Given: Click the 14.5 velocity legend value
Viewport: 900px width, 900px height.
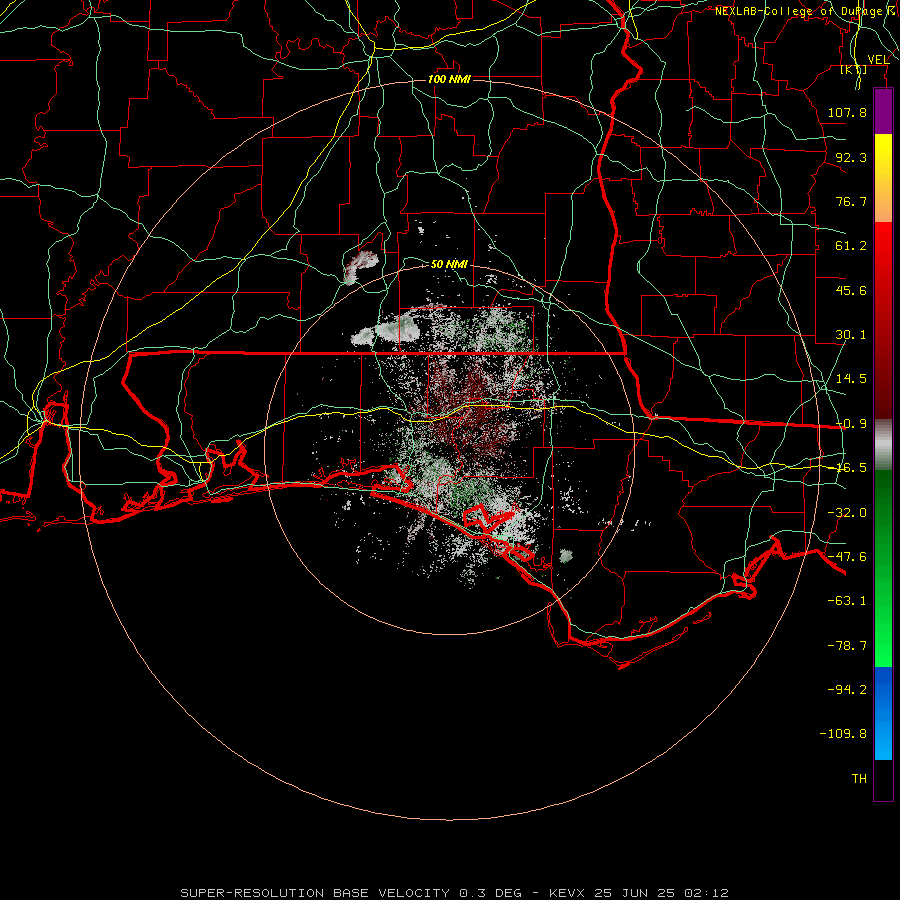Looking at the screenshot, I should coord(851,379).
